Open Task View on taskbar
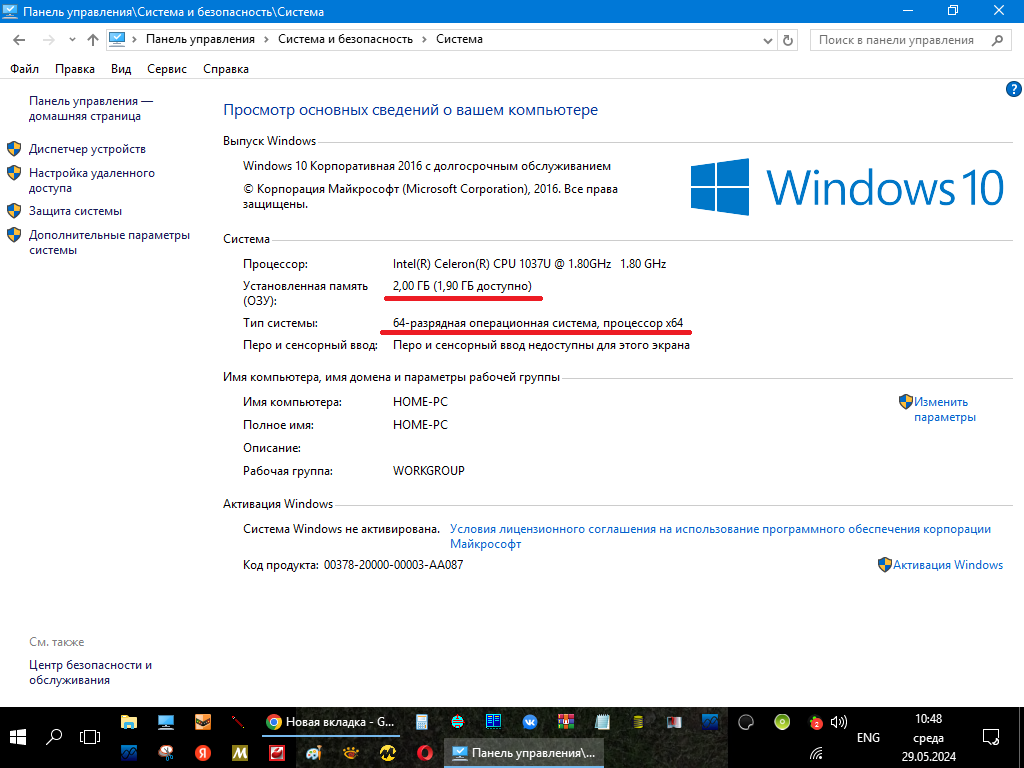Image resolution: width=1024 pixels, height=768 pixels. (x=89, y=738)
